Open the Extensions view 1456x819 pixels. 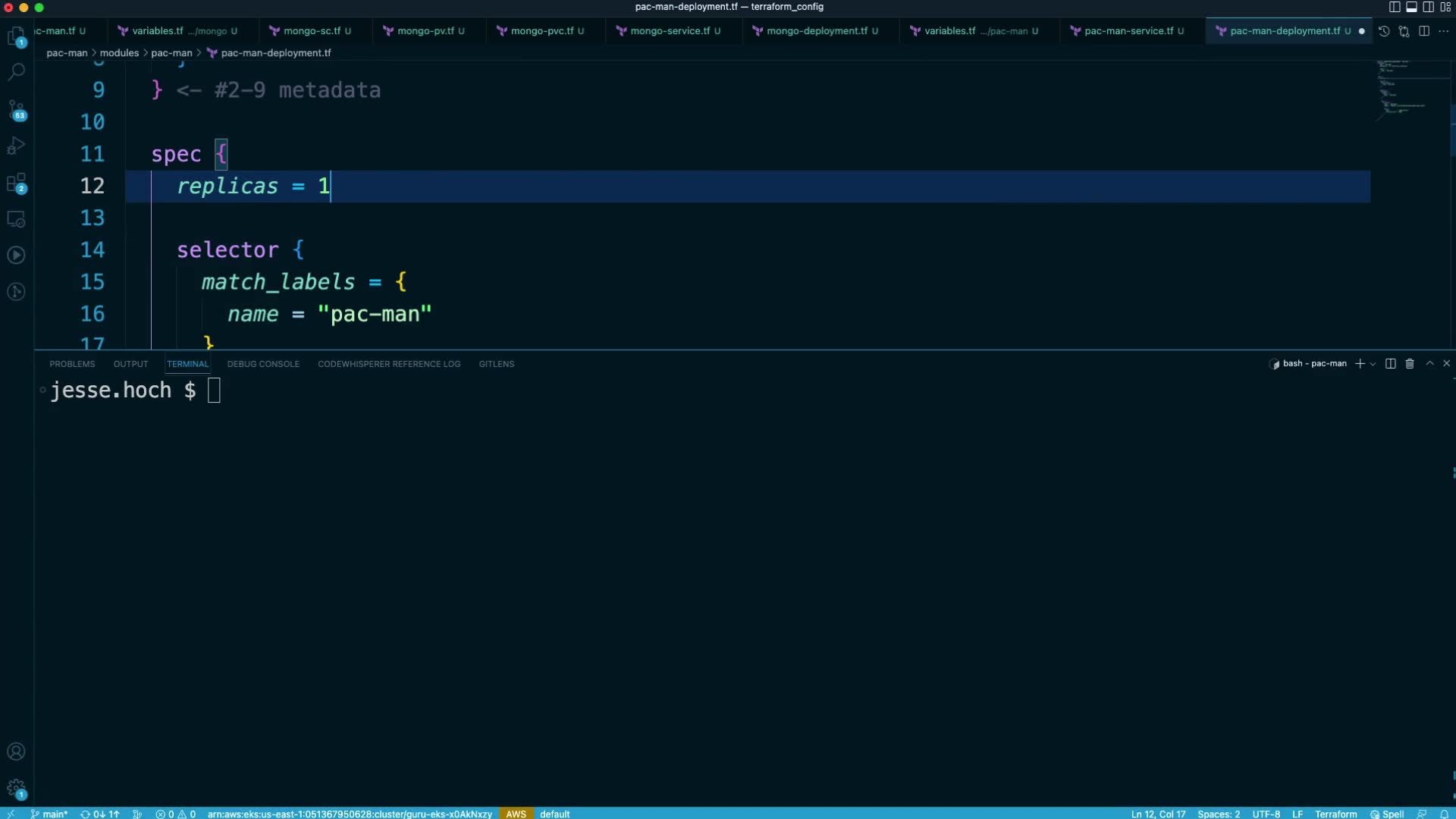16,183
